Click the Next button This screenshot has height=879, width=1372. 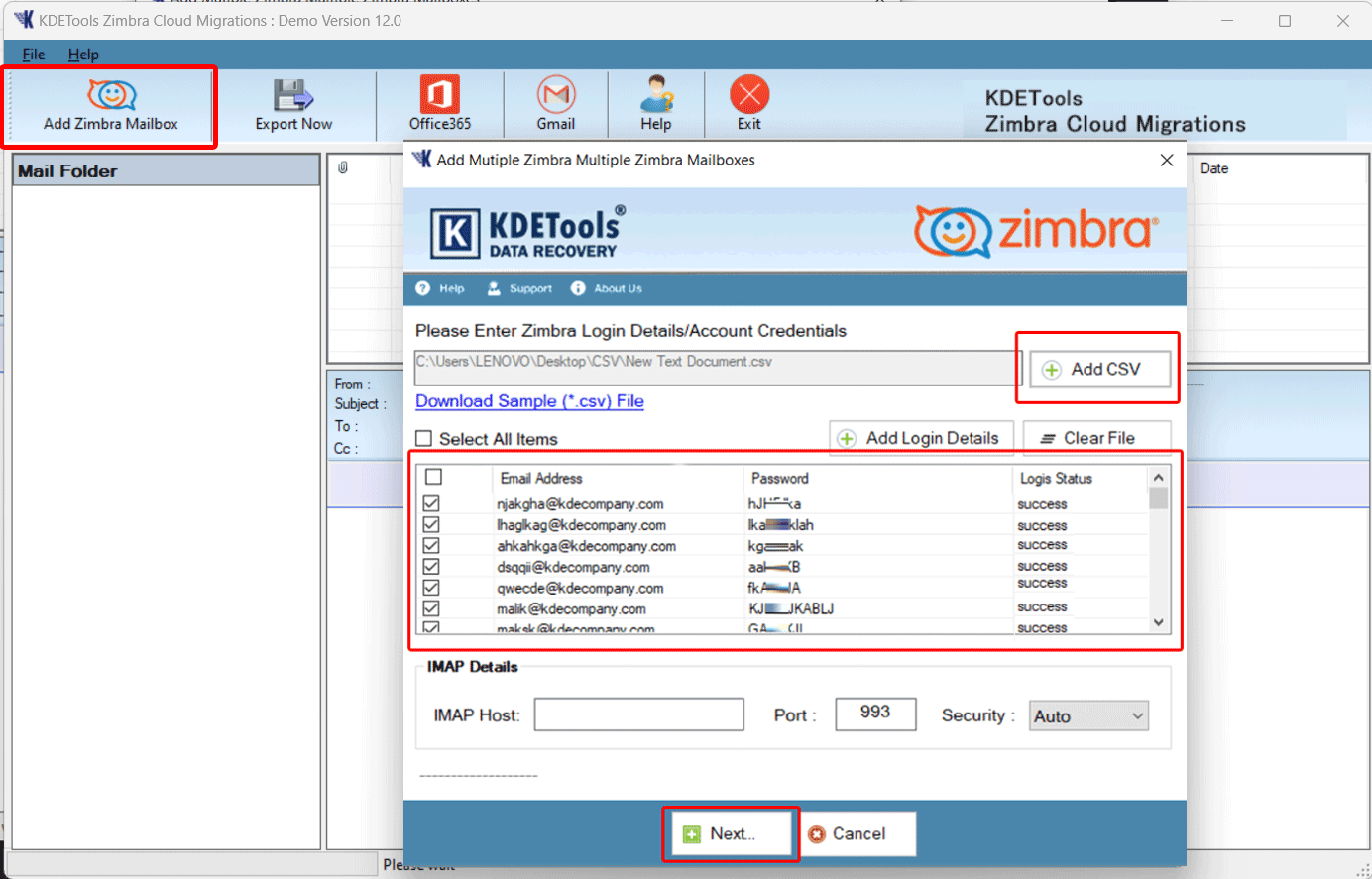pyautogui.click(x=732, y=834)
